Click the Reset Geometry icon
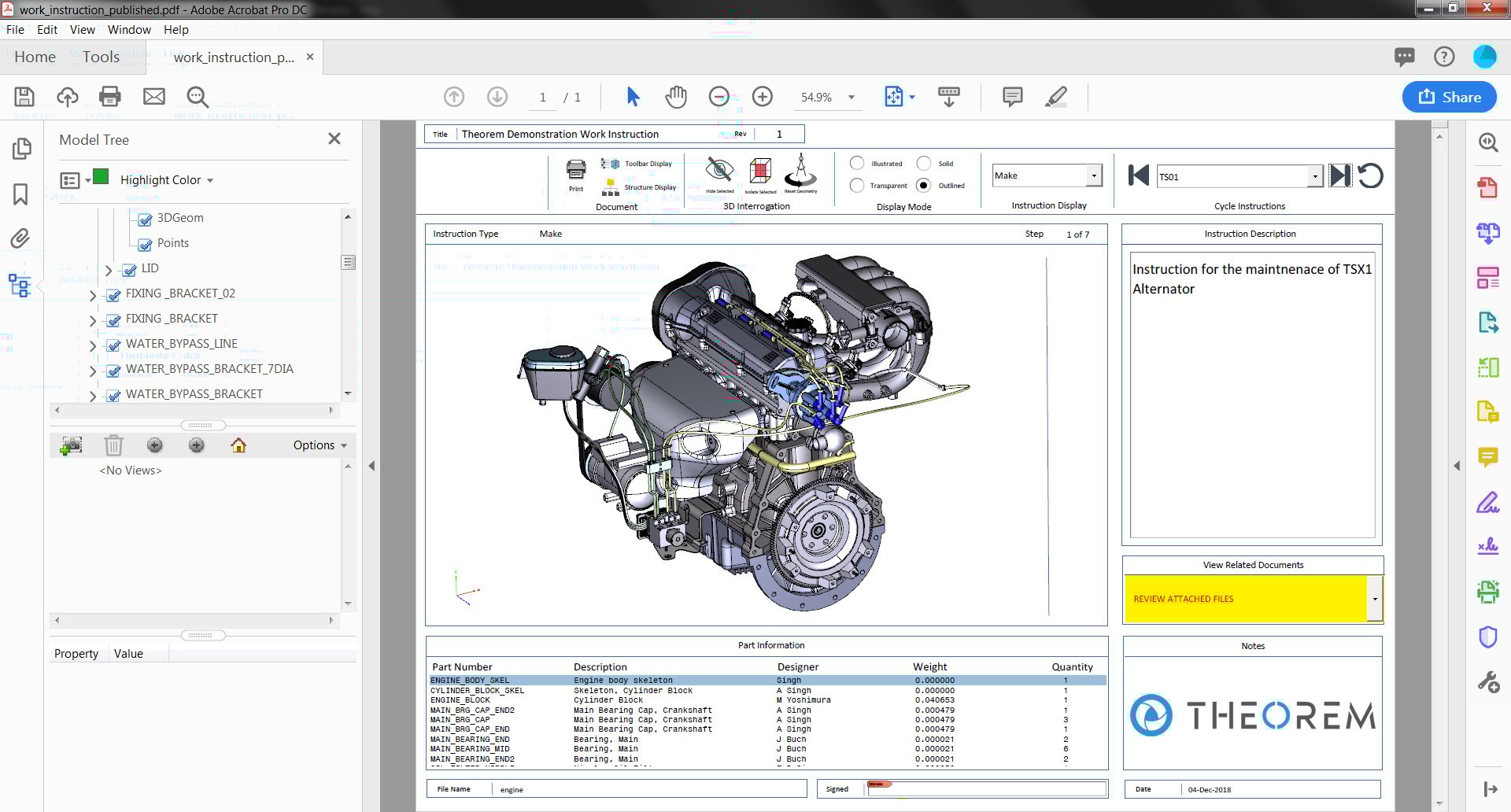The height and width of the screenshot is (812, 1511). [x=801, y=169]
